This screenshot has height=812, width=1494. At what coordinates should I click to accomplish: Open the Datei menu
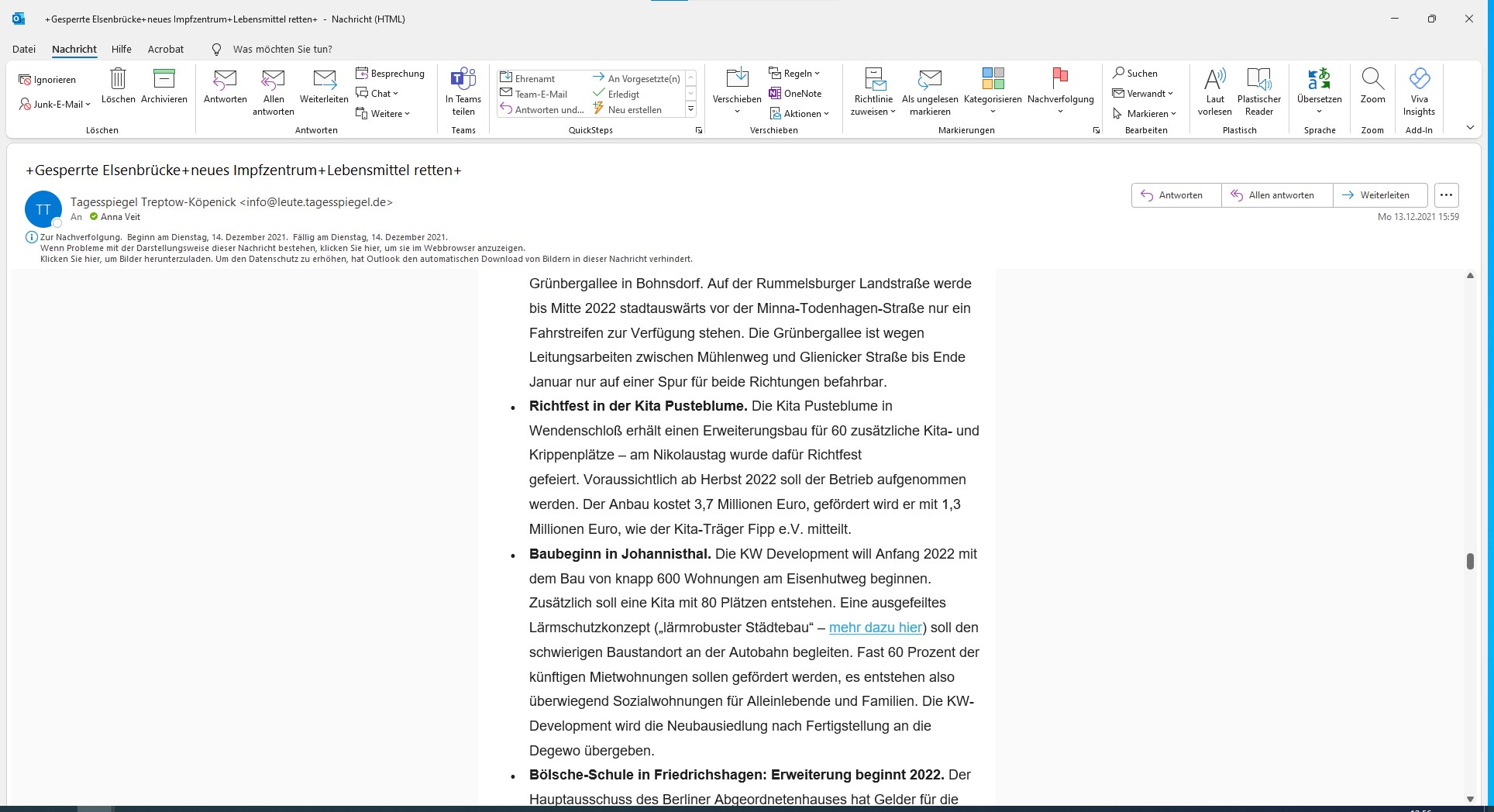click(x=24, y=49)
